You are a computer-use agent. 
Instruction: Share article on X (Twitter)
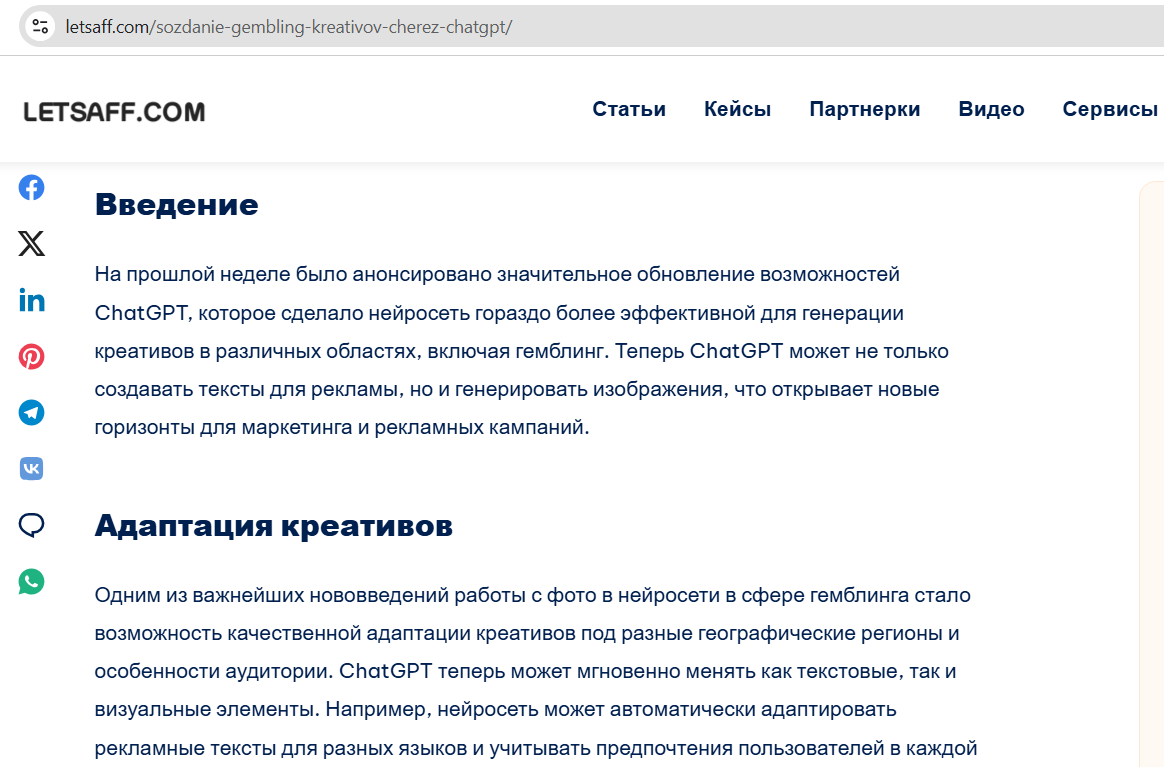point(31,244)
